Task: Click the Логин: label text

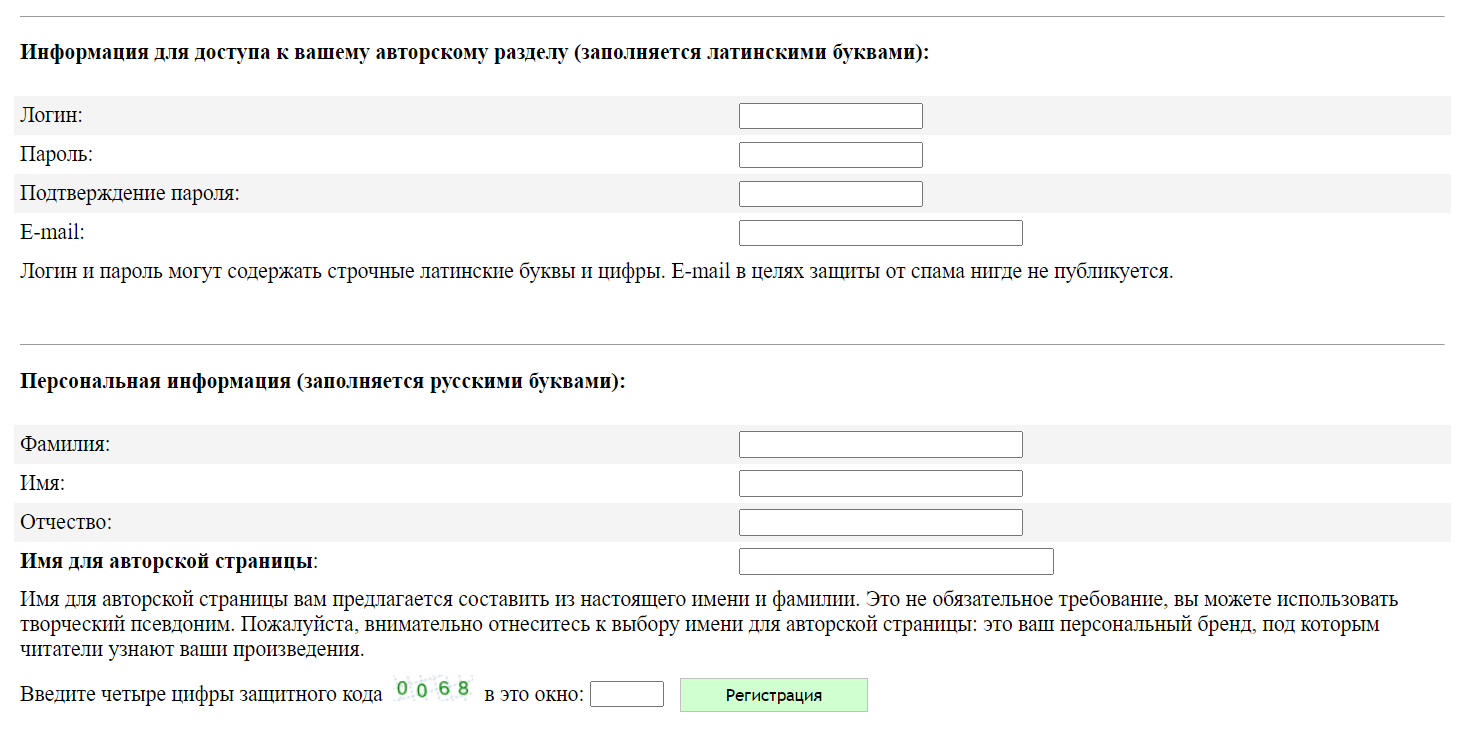Action: click(51, 115)
